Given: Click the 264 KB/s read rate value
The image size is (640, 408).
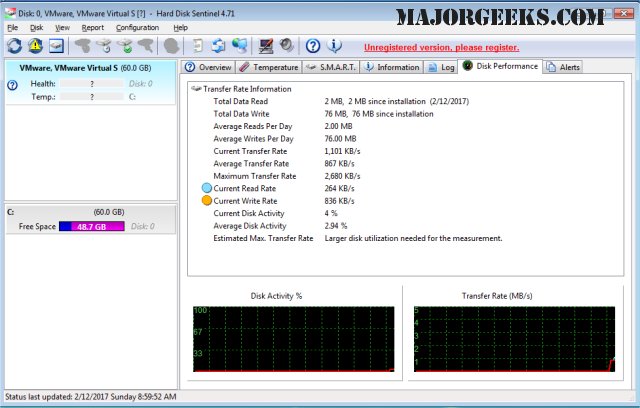Looking at the screenshot, I should pos(340,188).
